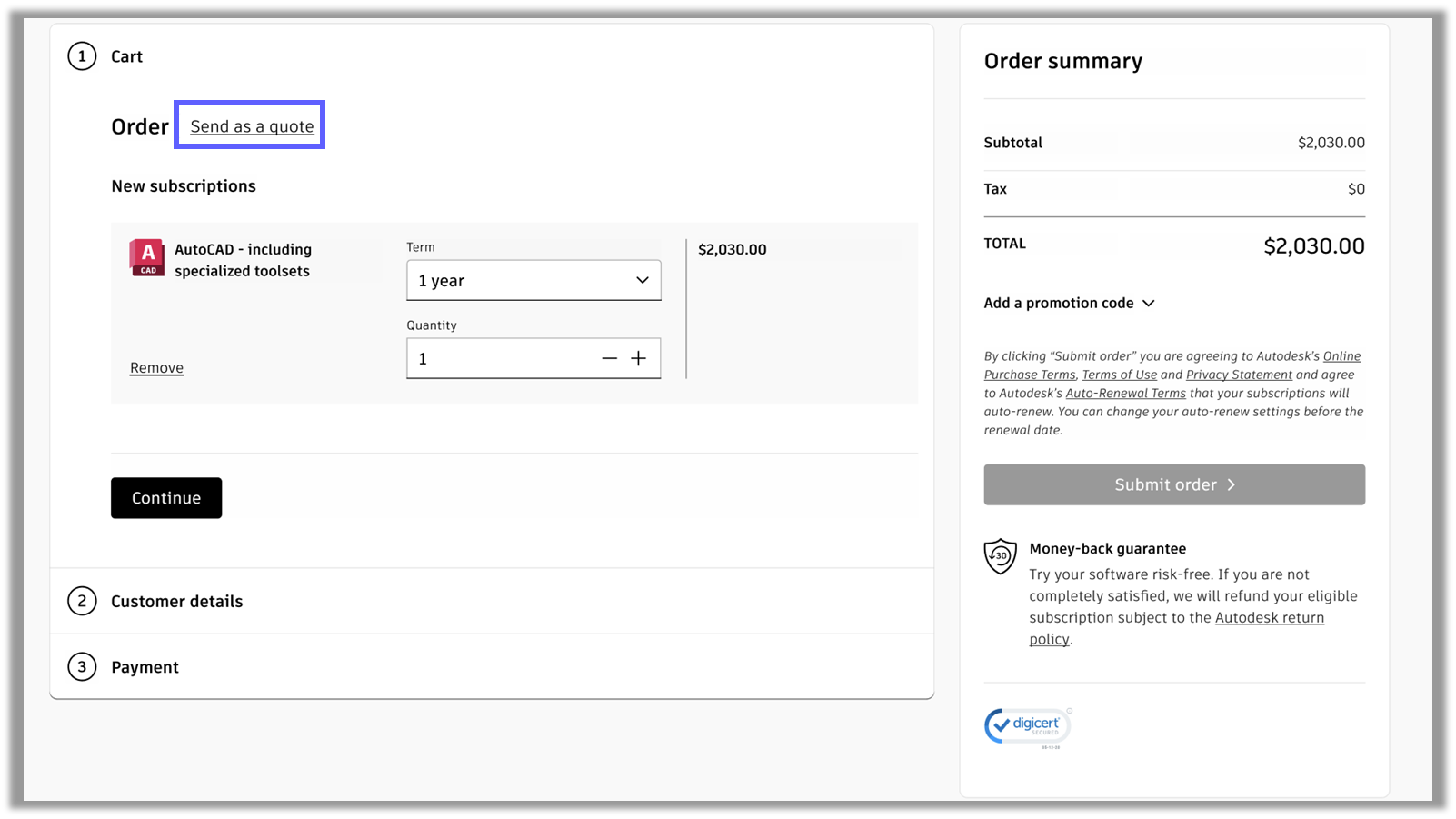This screenshot has width=1456, height=819.
Task: Click the step 1 circle number
Action: (x=82, y=56)
